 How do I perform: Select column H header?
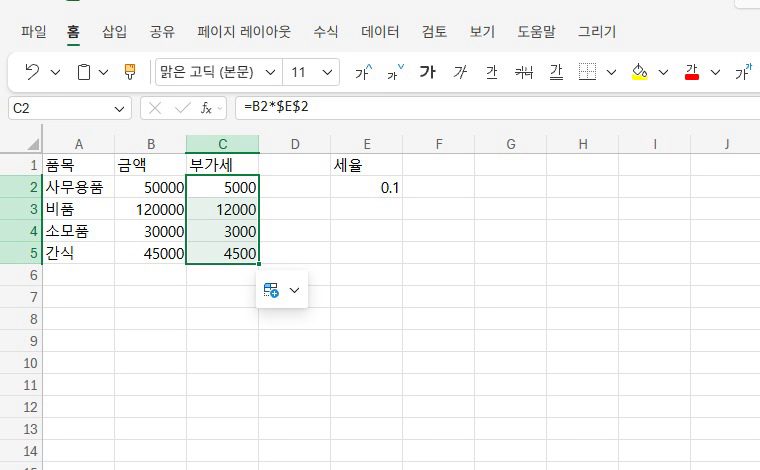pyautogui.click(x=583, y=144)
